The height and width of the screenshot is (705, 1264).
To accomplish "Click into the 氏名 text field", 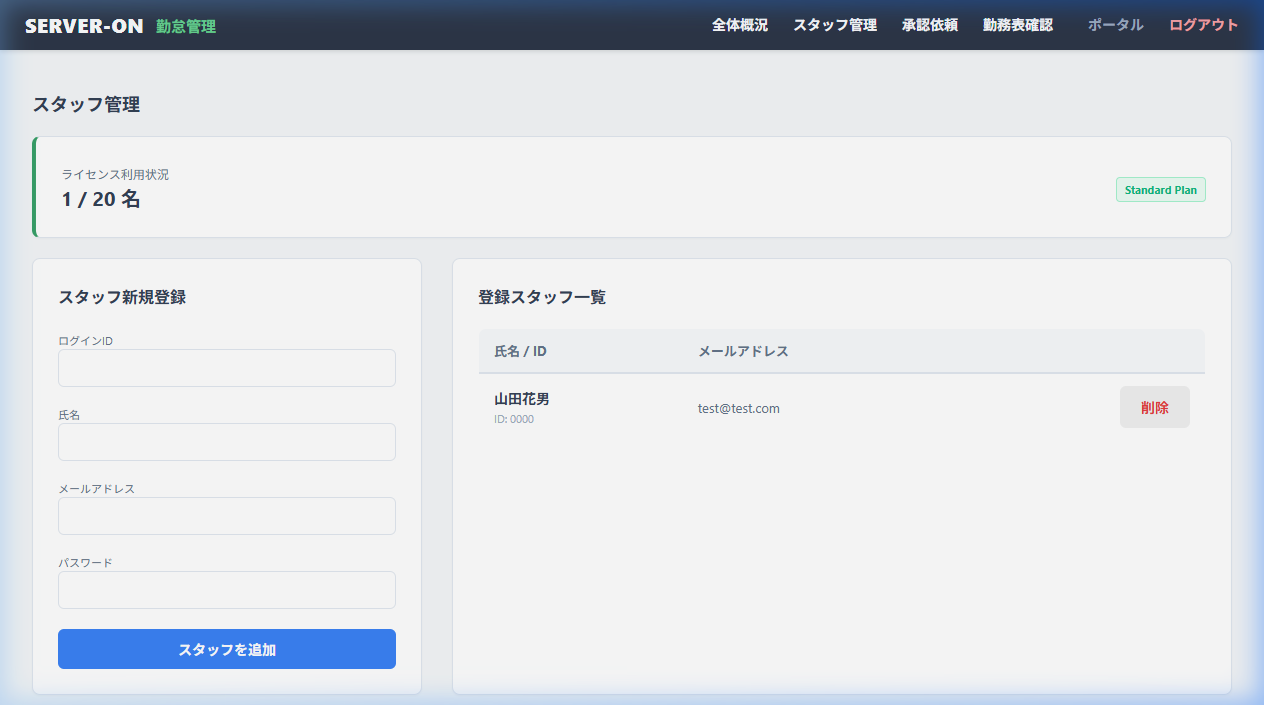I will click(x=227, y=442).
